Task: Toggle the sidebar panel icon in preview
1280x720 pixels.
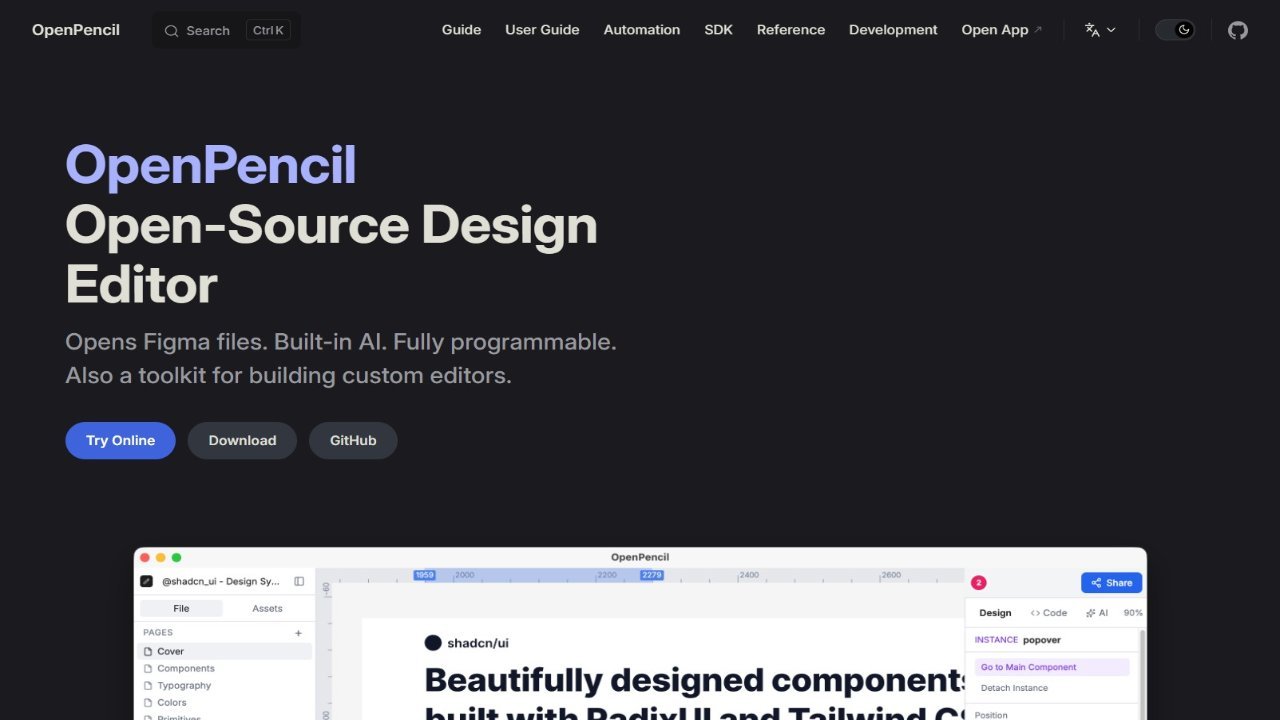Action: click(x=299, y=581)
